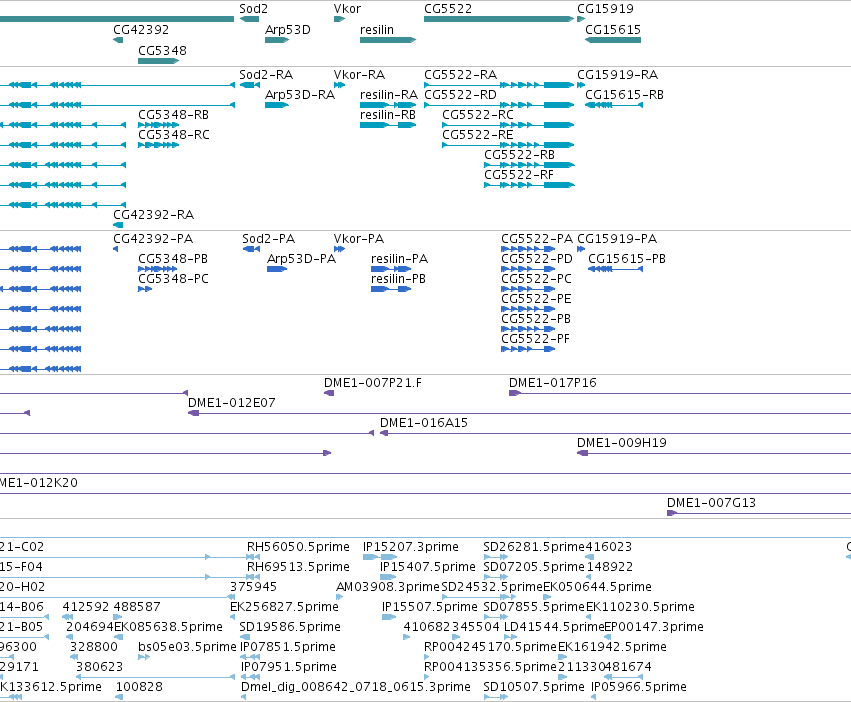851x702 pixels.
Task: Select BAC clone label DME1-017P16
Action: [x=552, y=383]
